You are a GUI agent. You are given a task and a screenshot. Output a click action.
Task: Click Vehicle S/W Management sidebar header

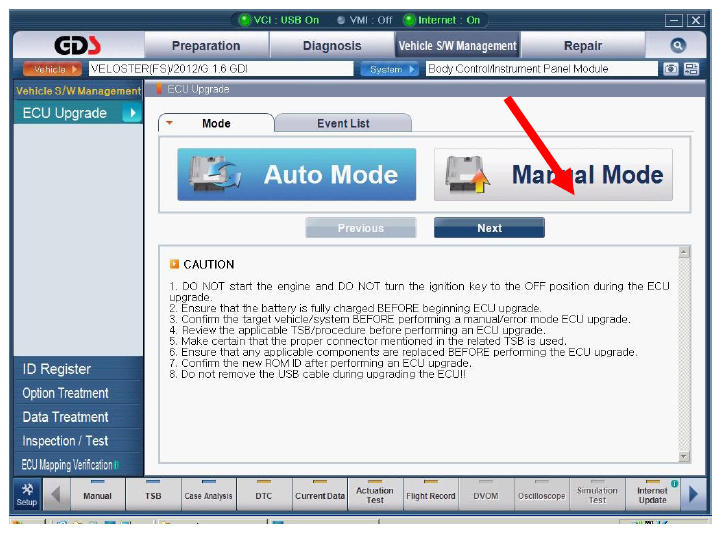click(79, 91)
